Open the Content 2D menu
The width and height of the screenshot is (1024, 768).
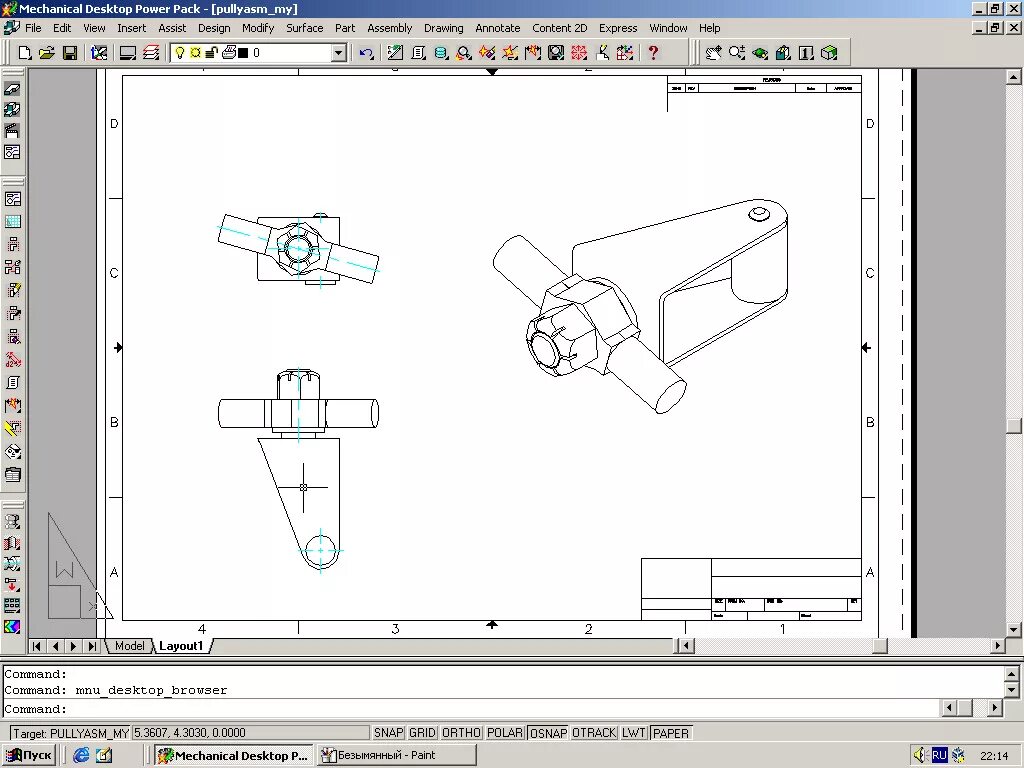pos(560,28)
